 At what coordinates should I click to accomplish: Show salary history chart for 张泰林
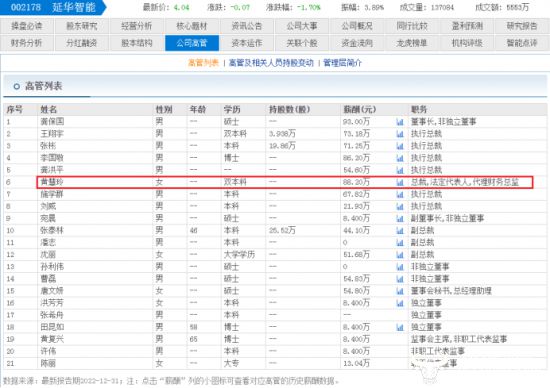[x=400, y=231]
